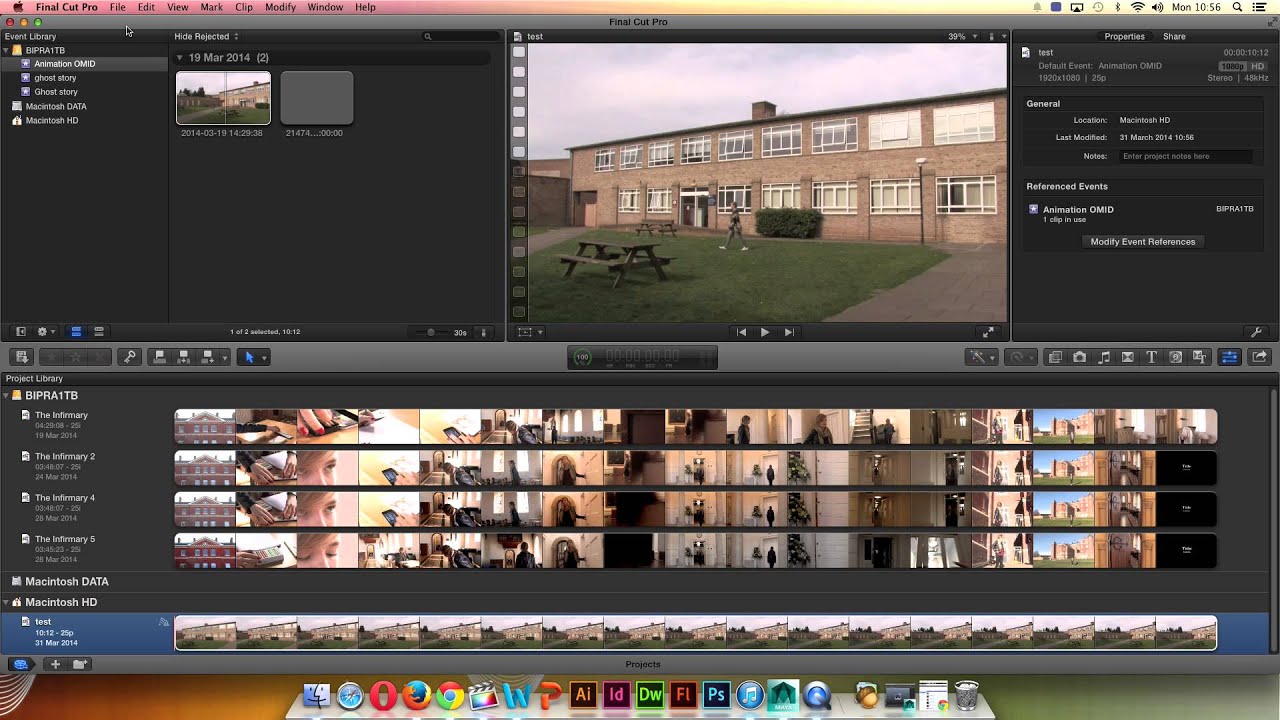Click the Share export arrow icon
Screen dimensions: 1280x720
coord(1259,357)
